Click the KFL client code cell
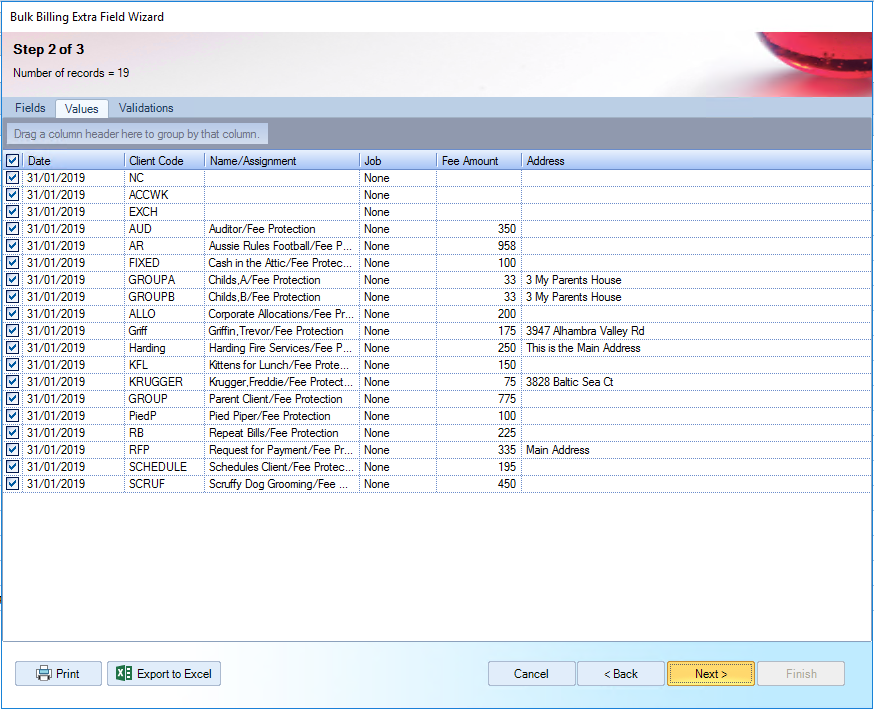 click(164, 365)
